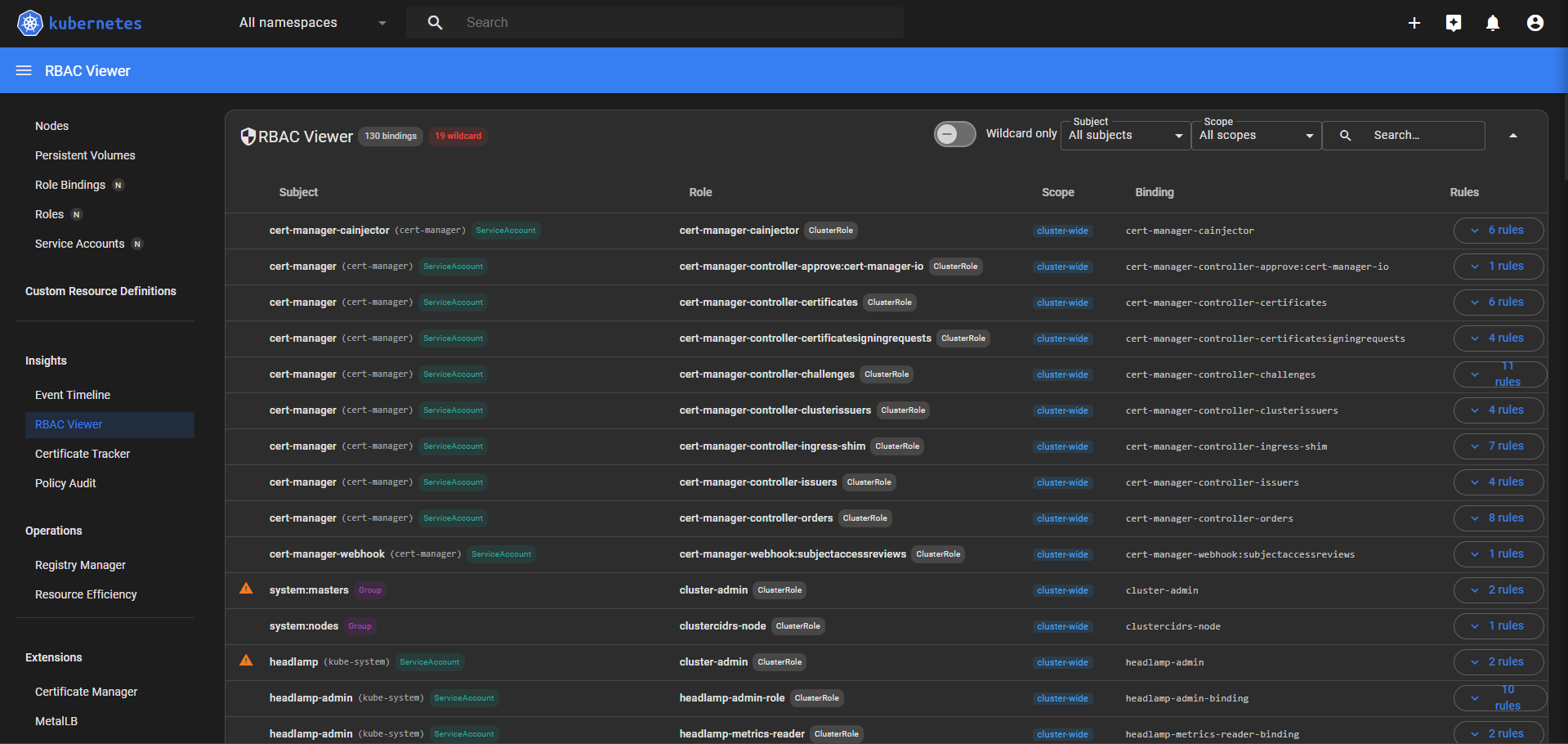
Task: Expand 8 rules for controller-orders
Action: point(1499,518)
